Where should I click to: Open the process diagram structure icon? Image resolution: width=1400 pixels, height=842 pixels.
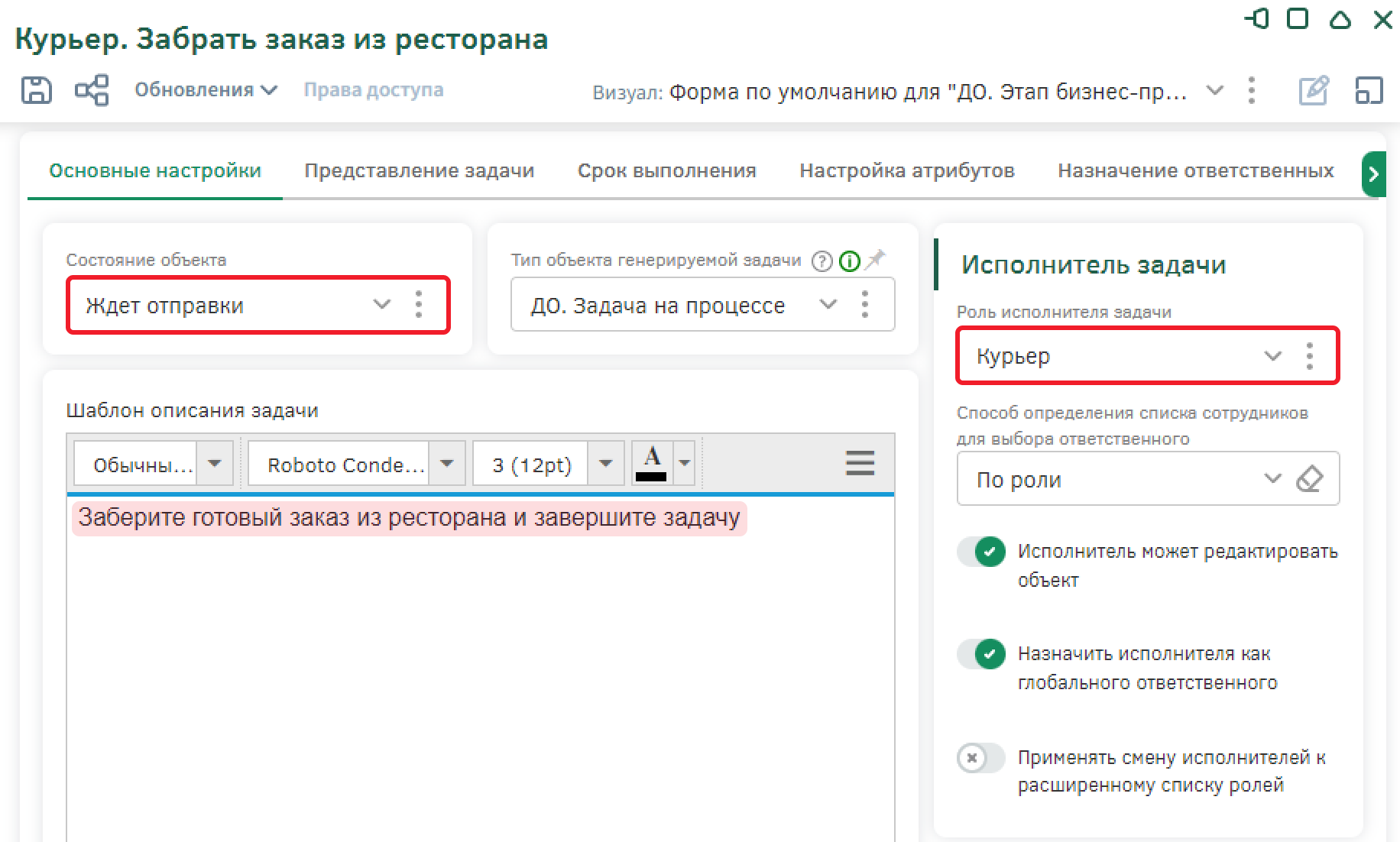click(x=92, y=90)
